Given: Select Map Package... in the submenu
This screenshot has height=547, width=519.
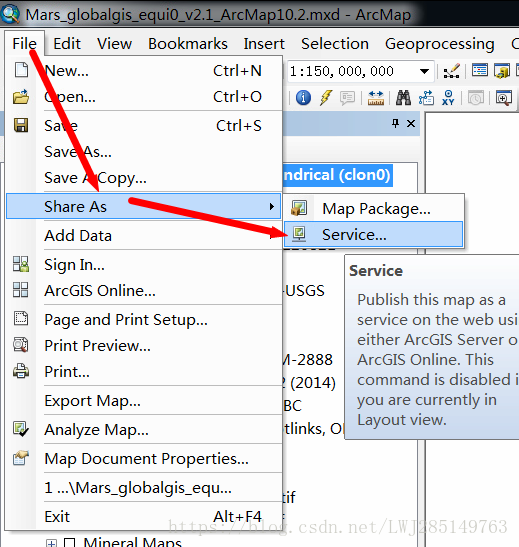Looking at the screenshot, I should [374, 209].
